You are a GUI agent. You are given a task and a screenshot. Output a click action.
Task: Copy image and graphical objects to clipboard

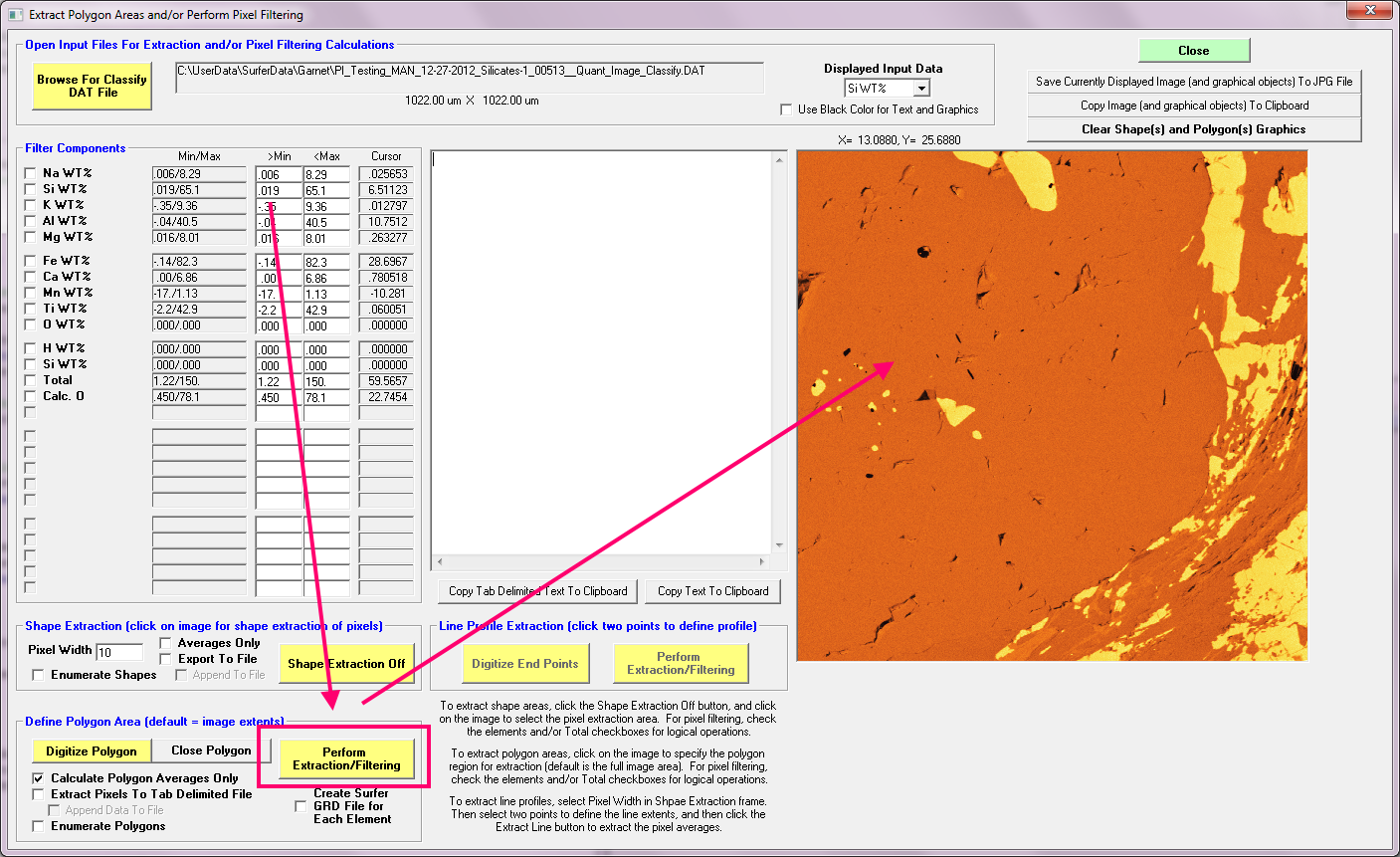(x=1193, y=106)
